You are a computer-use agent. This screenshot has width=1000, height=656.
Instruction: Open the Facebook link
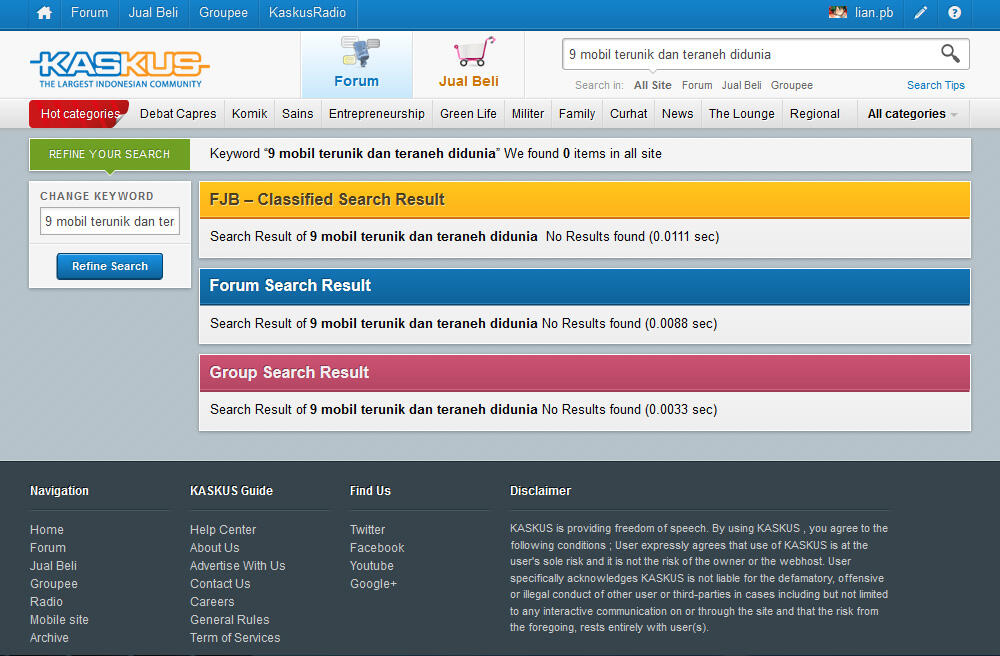[x=377, y=548]
